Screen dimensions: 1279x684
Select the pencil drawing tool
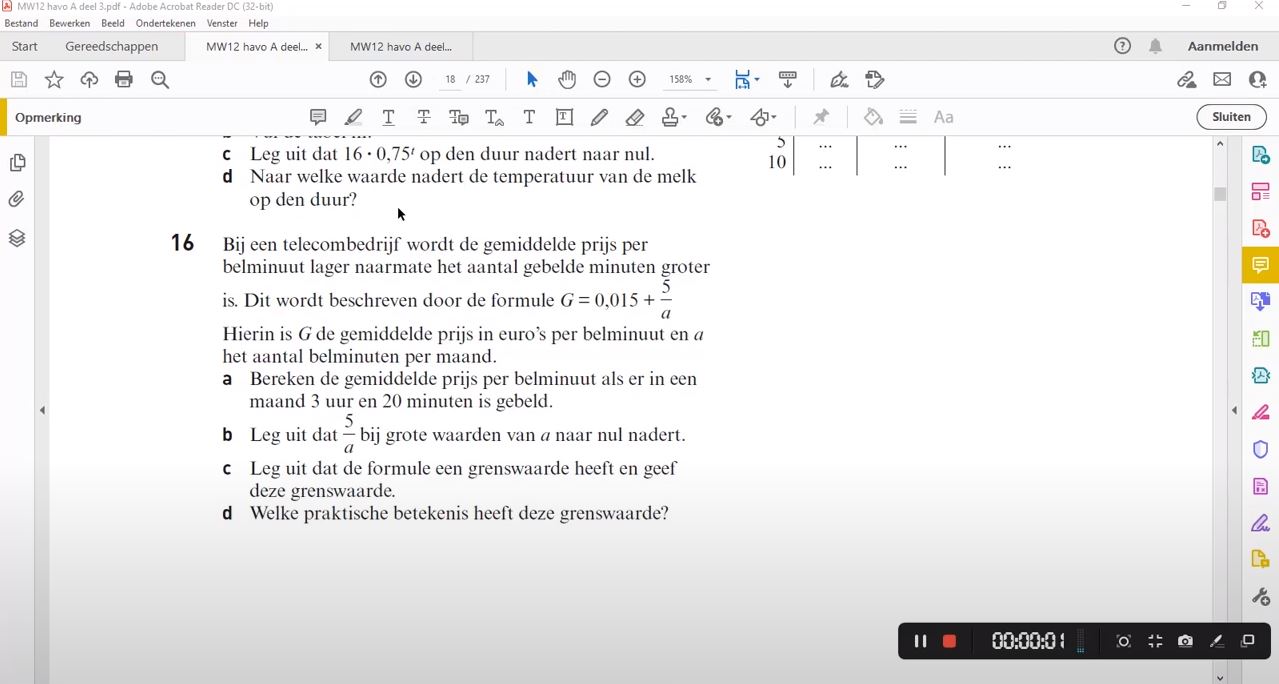coord(599,117)
